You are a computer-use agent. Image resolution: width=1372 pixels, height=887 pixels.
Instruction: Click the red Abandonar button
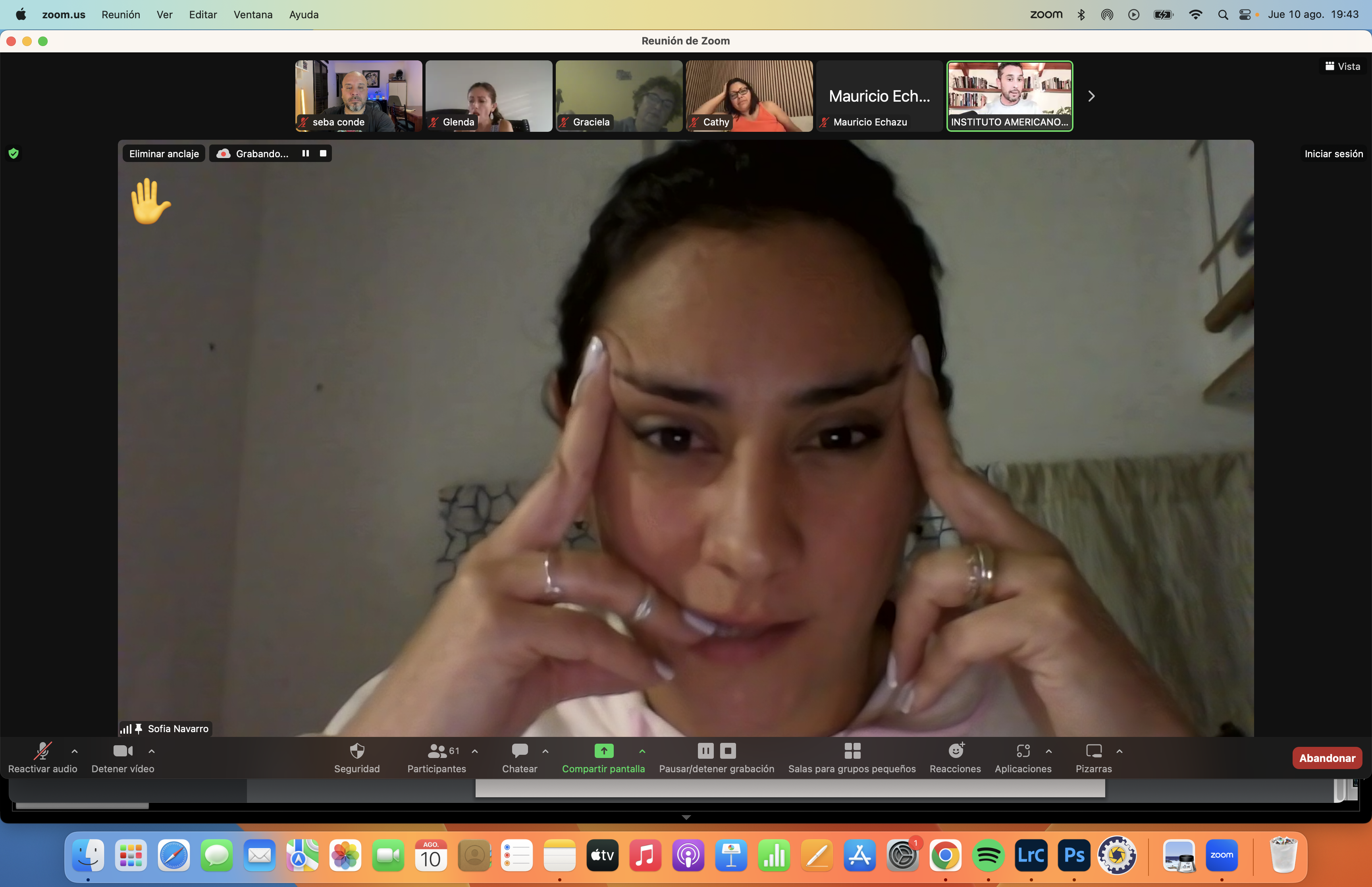tap(1326, 758)
